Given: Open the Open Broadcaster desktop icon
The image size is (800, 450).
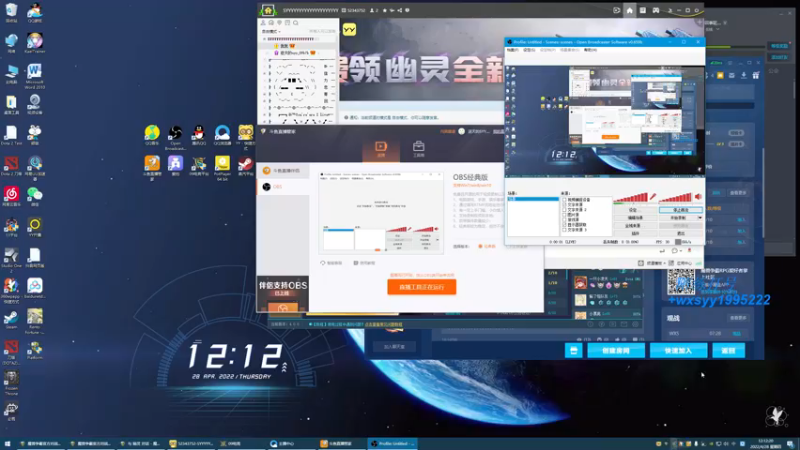Looking at the screenshot, I should coord(175,137).
